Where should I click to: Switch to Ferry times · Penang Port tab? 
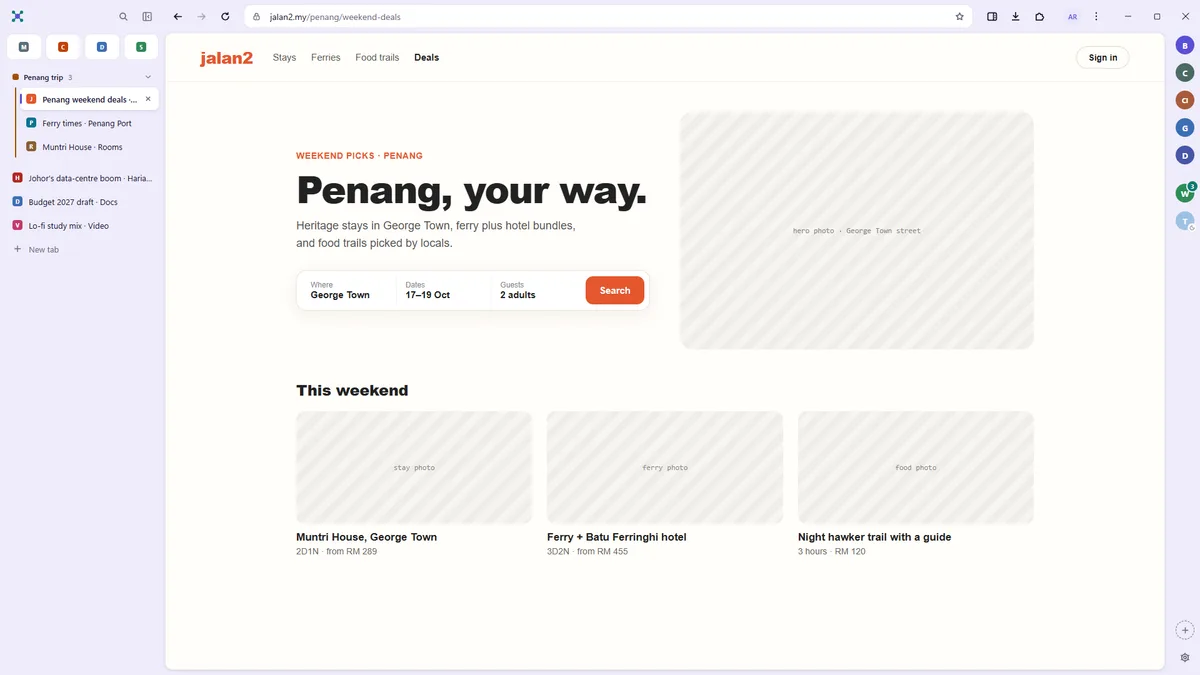click(x=88, y=123)
